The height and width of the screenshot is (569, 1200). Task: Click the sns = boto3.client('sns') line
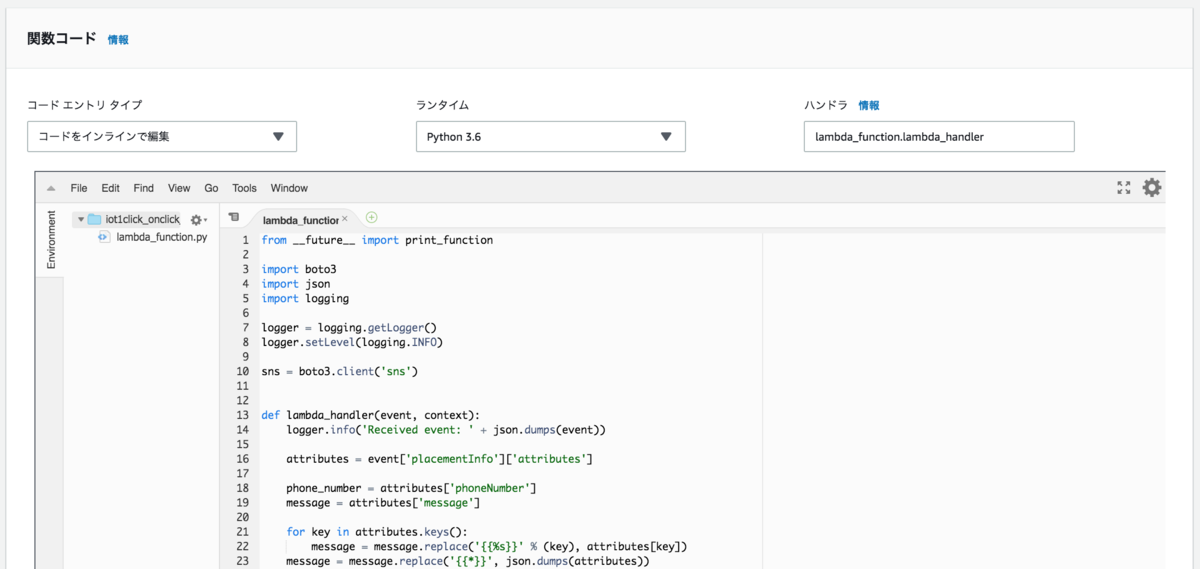pyautogui.click(x=339, y=371)
